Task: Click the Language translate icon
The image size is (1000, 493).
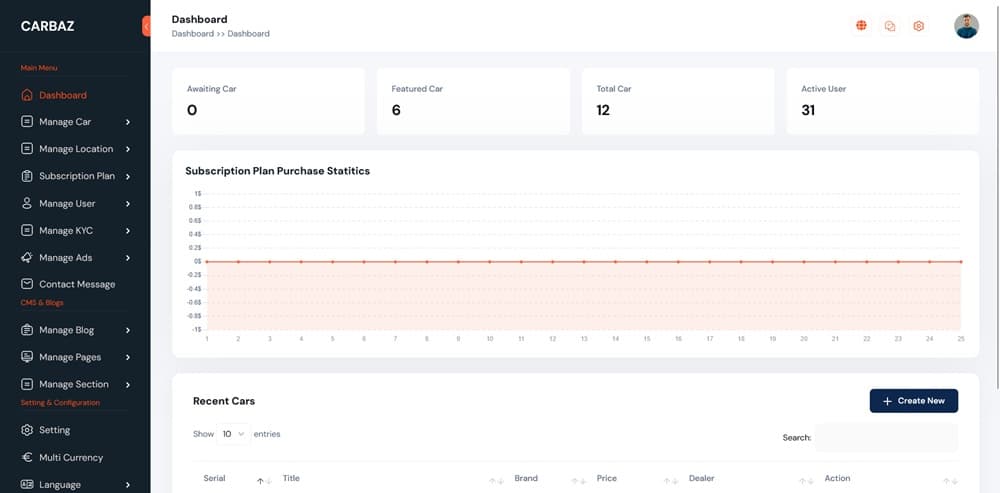Action: pos(27,484)
